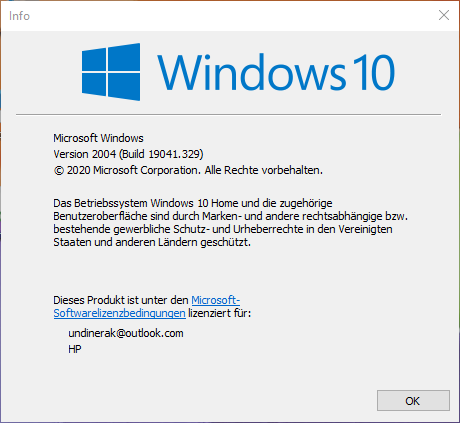Follow the Softwarelizenzbedingungen hyperlink
This screenshot has height=423, width=460.
coord(119,313)
